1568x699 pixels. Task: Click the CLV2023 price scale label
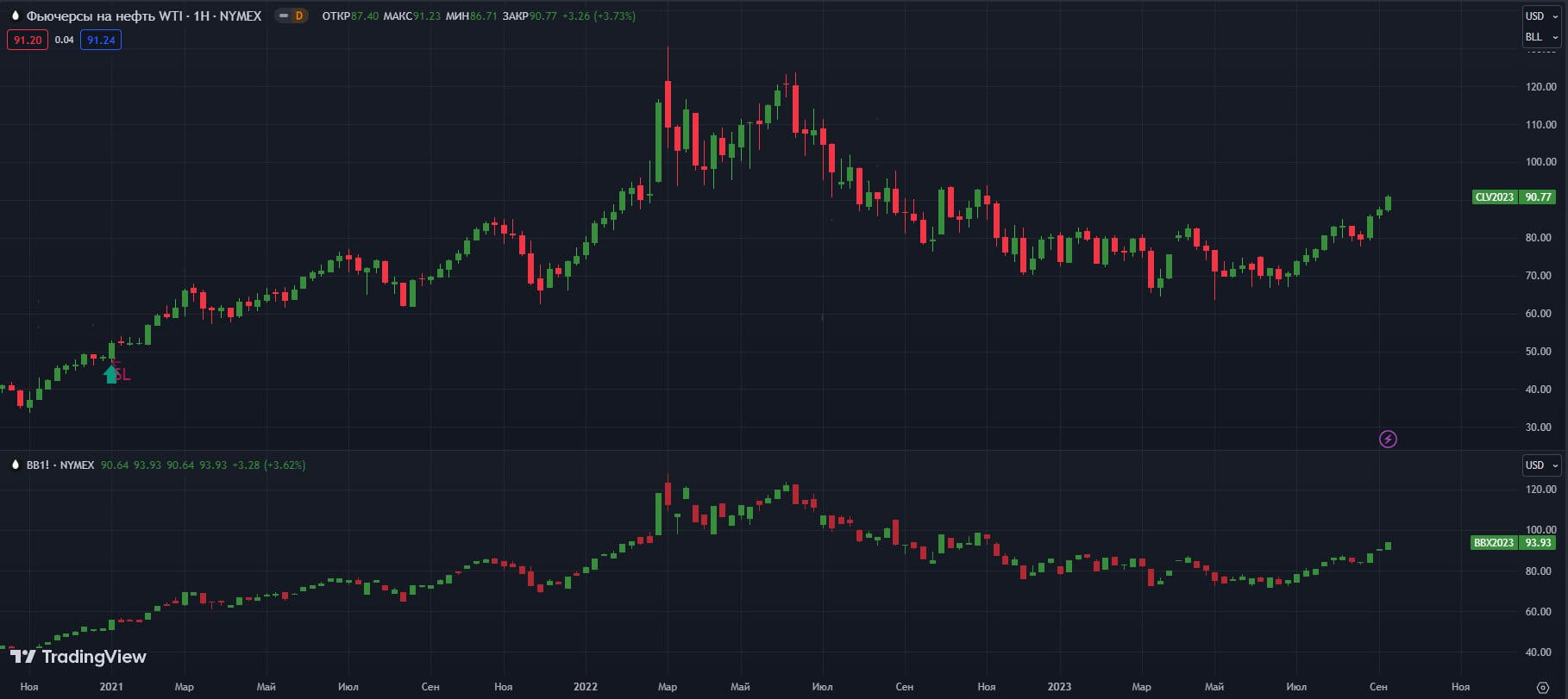click(x=1494, y=197)
